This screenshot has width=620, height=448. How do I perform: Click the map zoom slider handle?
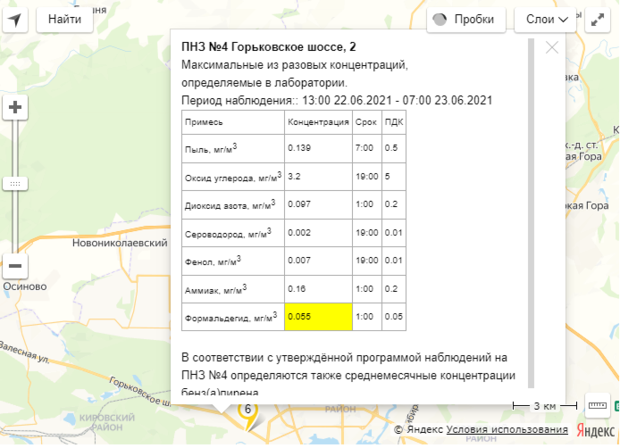coord(16,184)
